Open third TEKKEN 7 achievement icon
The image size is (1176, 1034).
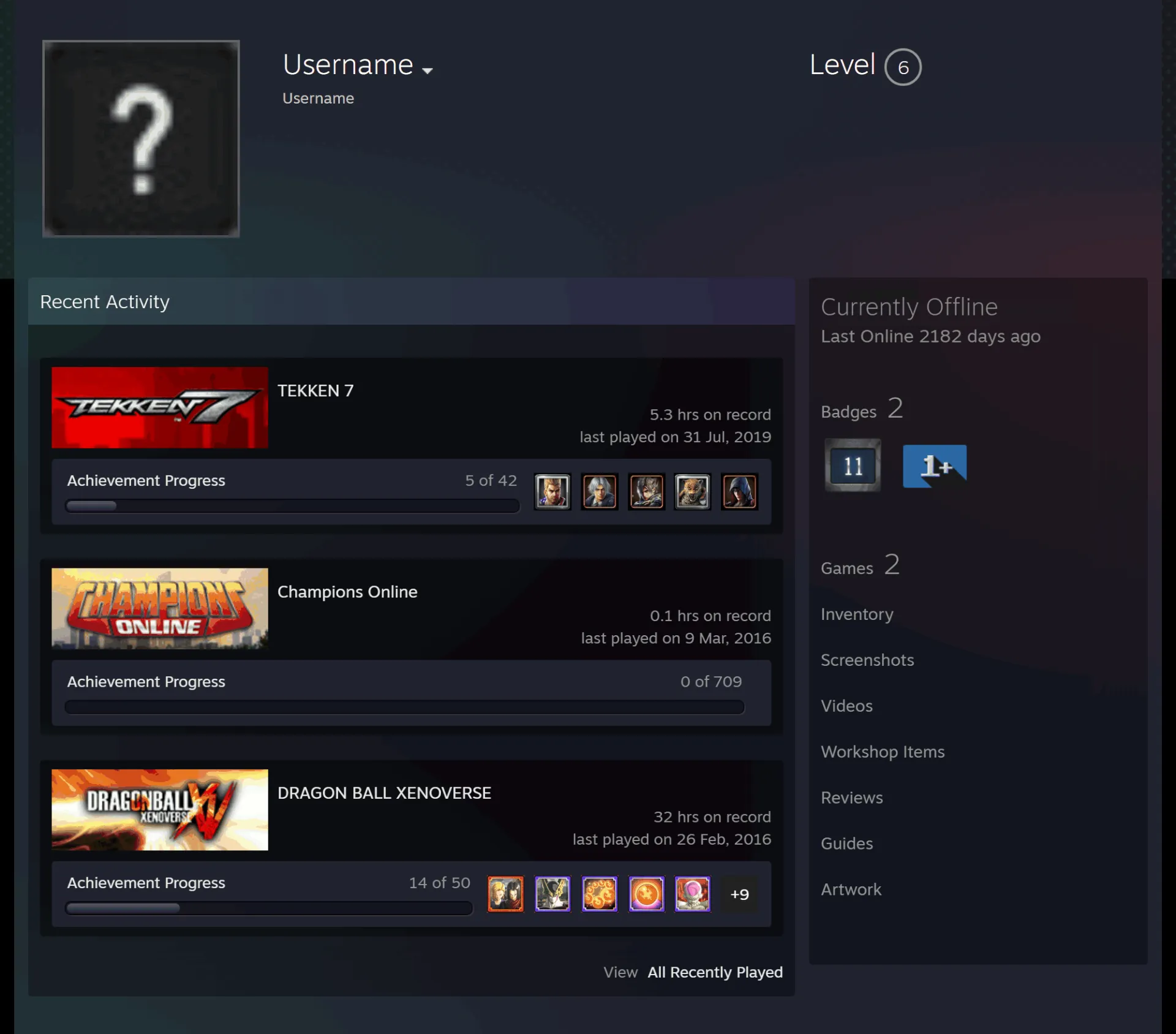646,491
